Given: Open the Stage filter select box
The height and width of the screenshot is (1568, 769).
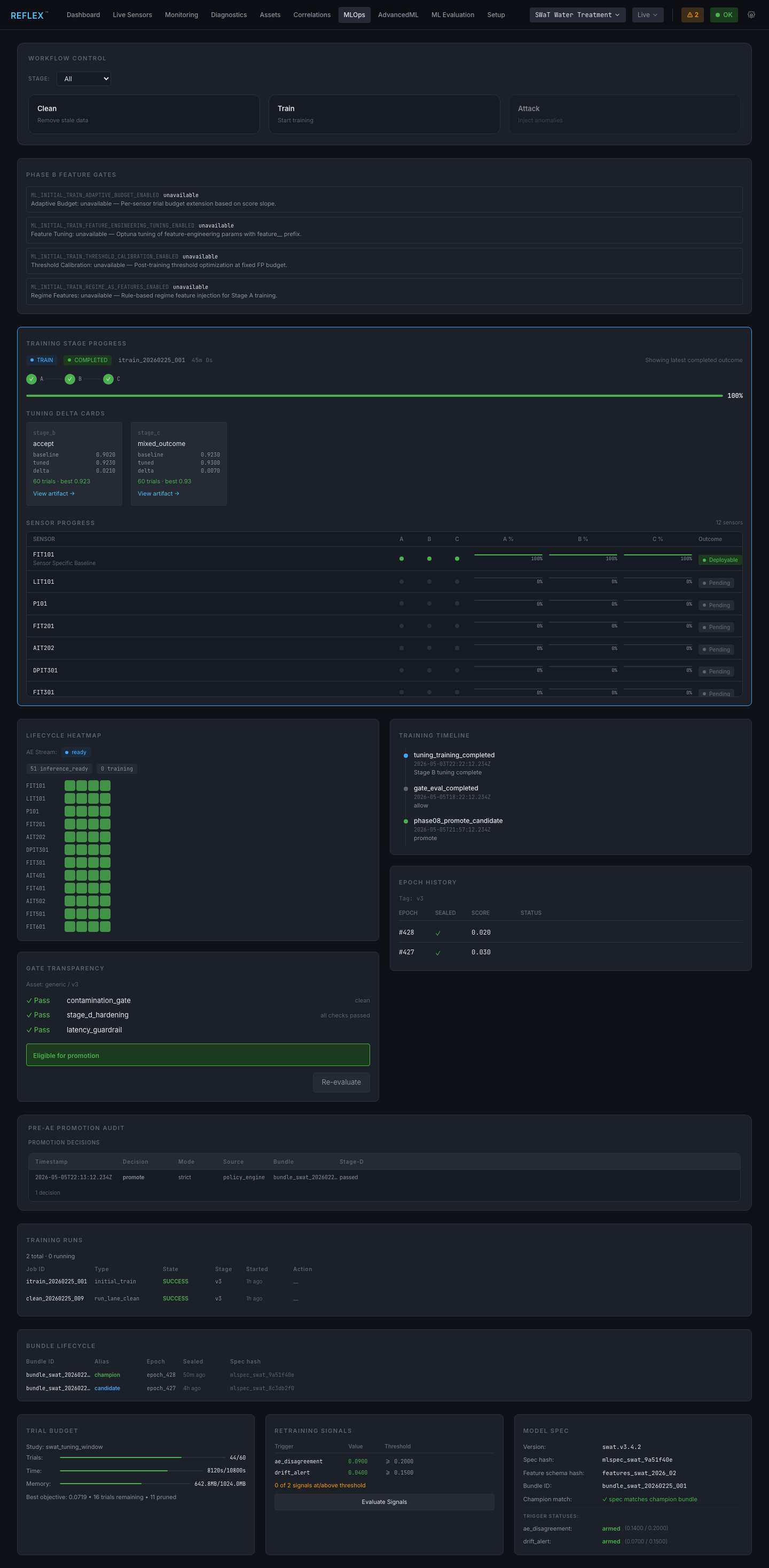Looking at the screenshot, I should click(84, 79).
